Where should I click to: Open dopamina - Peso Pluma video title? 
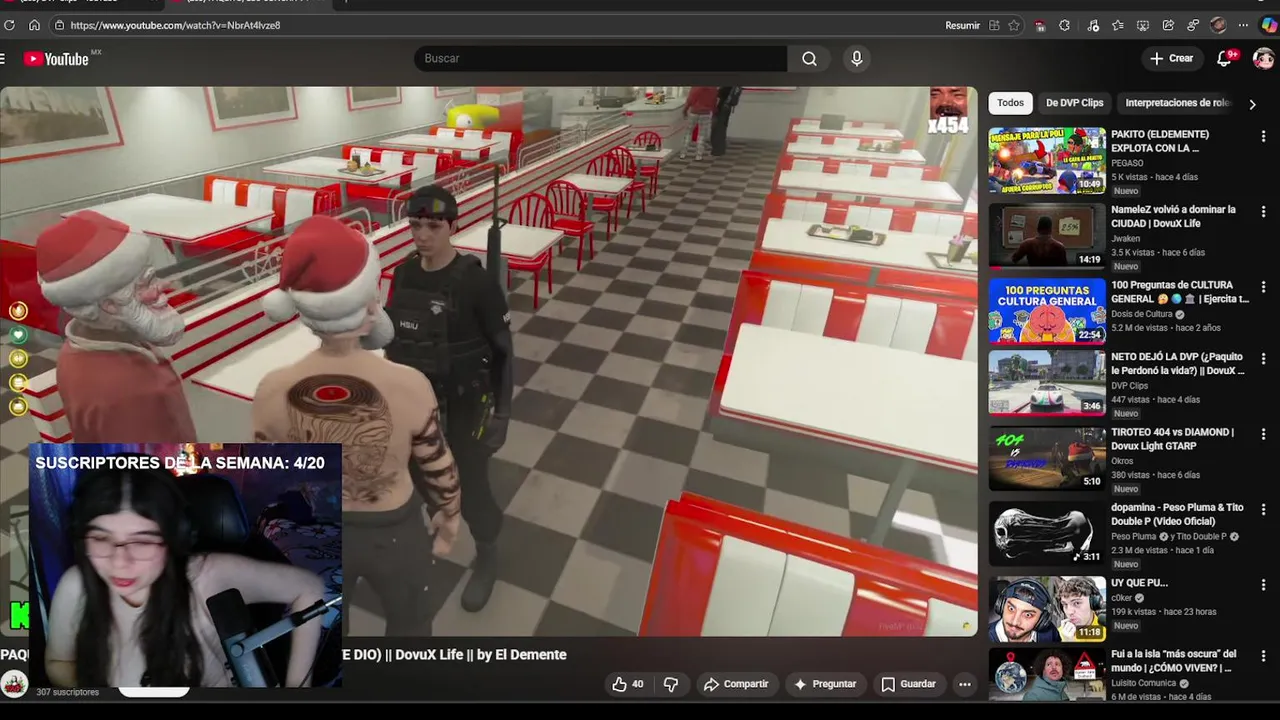coord(1177,514)
